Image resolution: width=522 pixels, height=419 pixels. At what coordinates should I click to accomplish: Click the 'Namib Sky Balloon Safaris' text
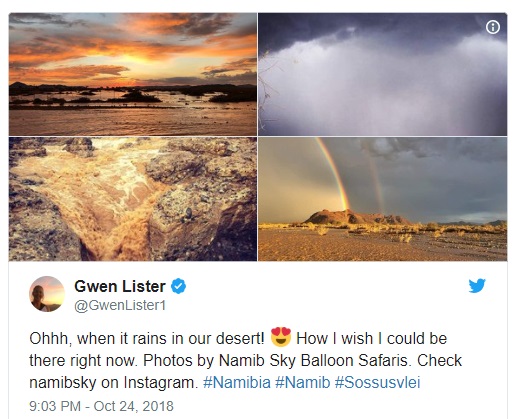[x=313, y=361]
